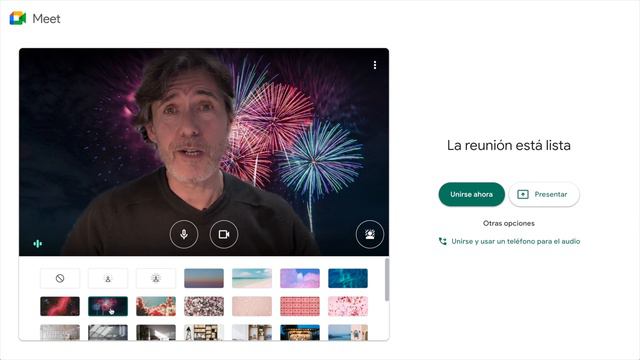Choose the bookshelf with lamp background
The width and height of the screenshot is (640, 360).
(x=204, y=332)
